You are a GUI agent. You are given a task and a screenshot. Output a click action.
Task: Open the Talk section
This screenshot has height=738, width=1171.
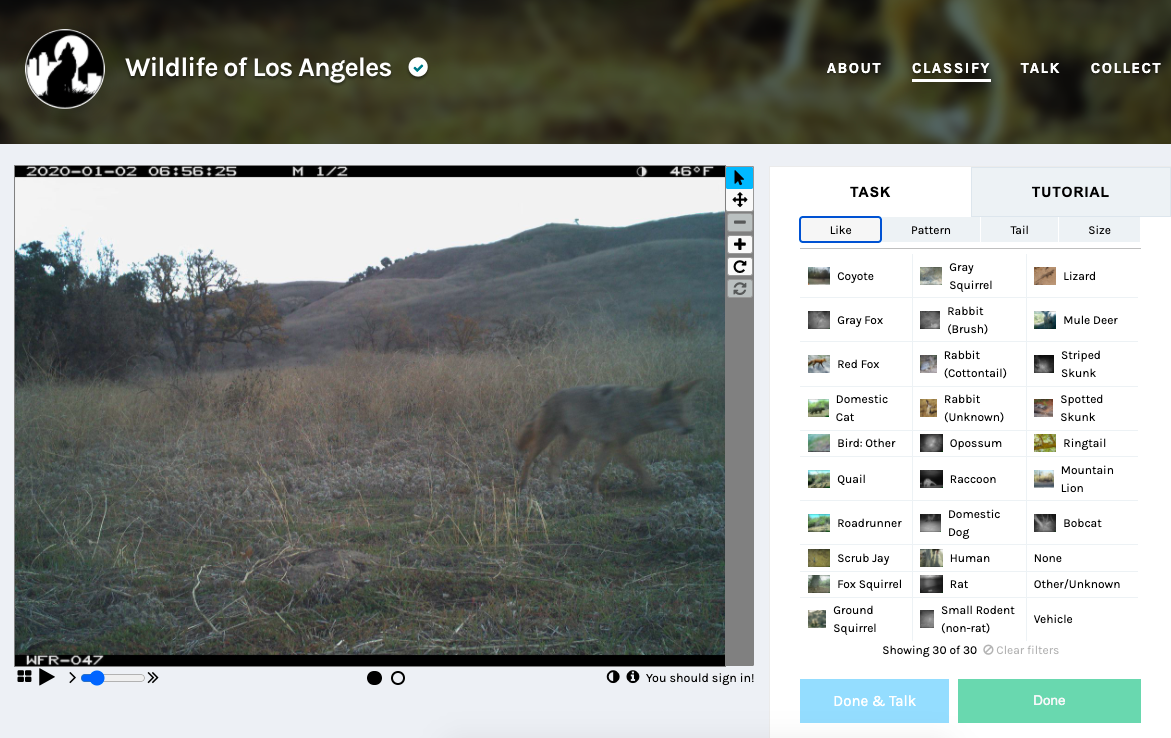tap(1040, 68)
